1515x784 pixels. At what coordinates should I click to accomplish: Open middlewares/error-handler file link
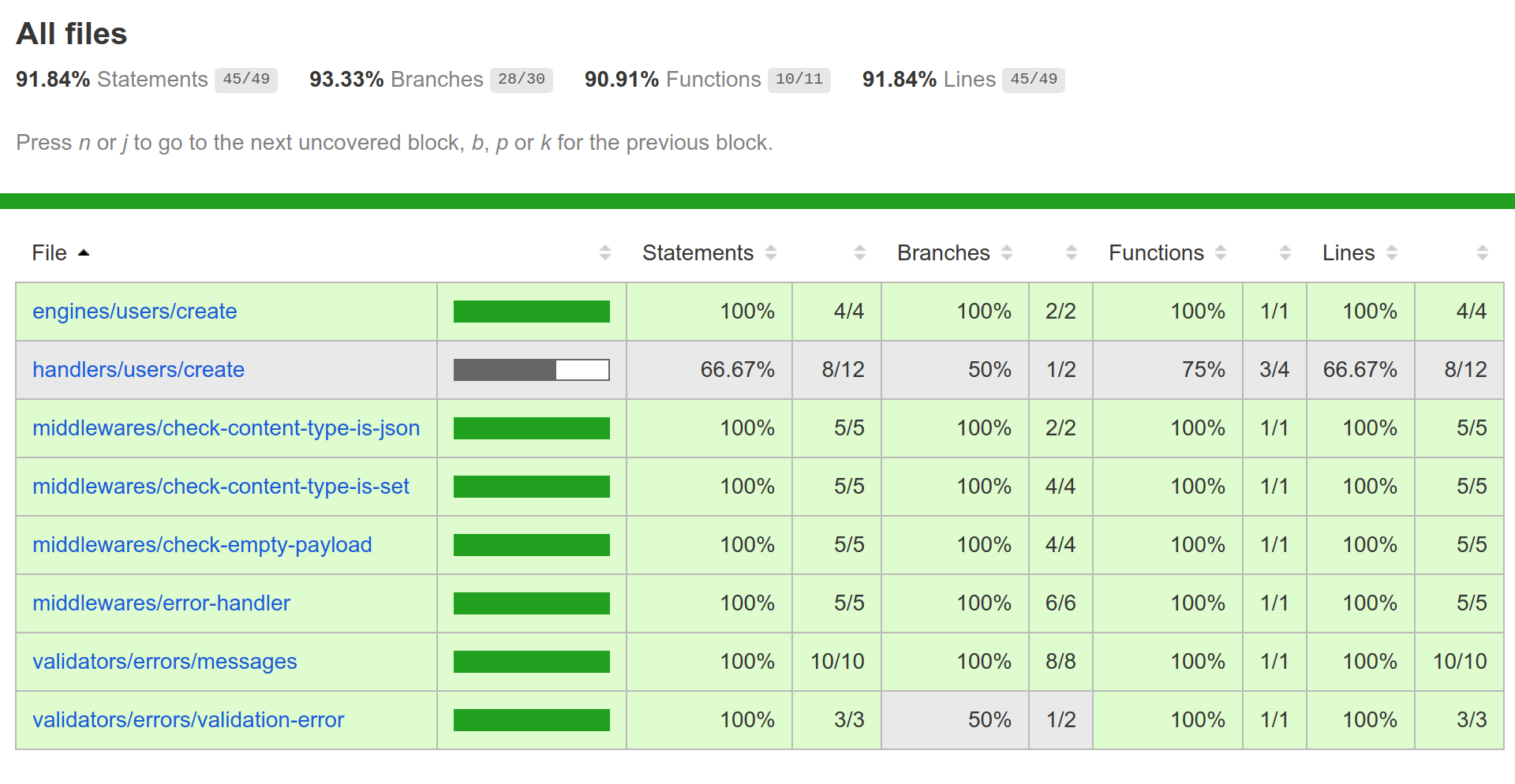tap(162, 603)
